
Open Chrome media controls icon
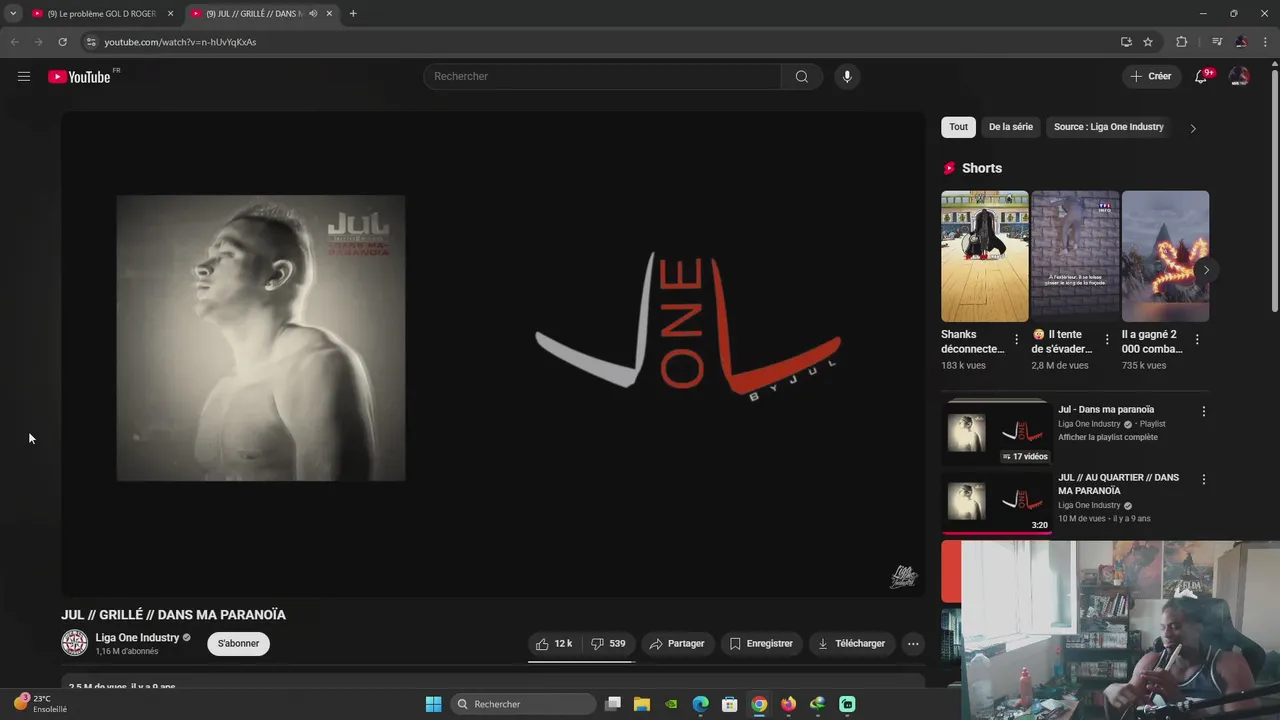1217,42
